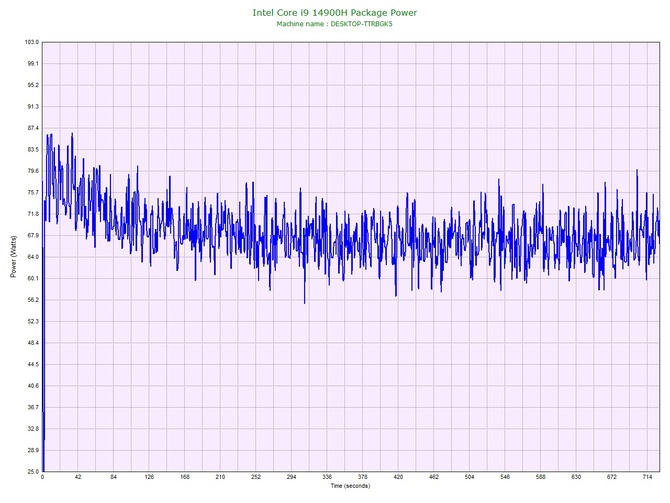Click the 'Power (Watts)' axis label

(x=13, y=256)
